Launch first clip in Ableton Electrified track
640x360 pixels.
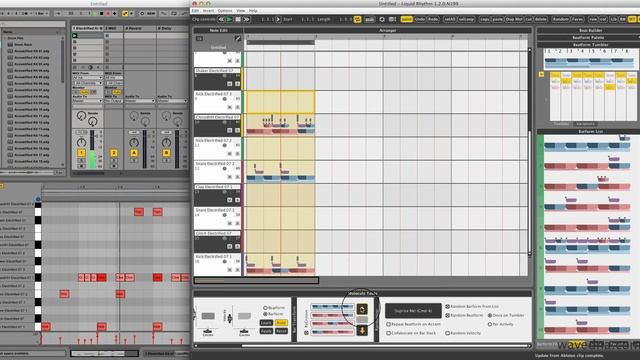[x=75, y=36]
